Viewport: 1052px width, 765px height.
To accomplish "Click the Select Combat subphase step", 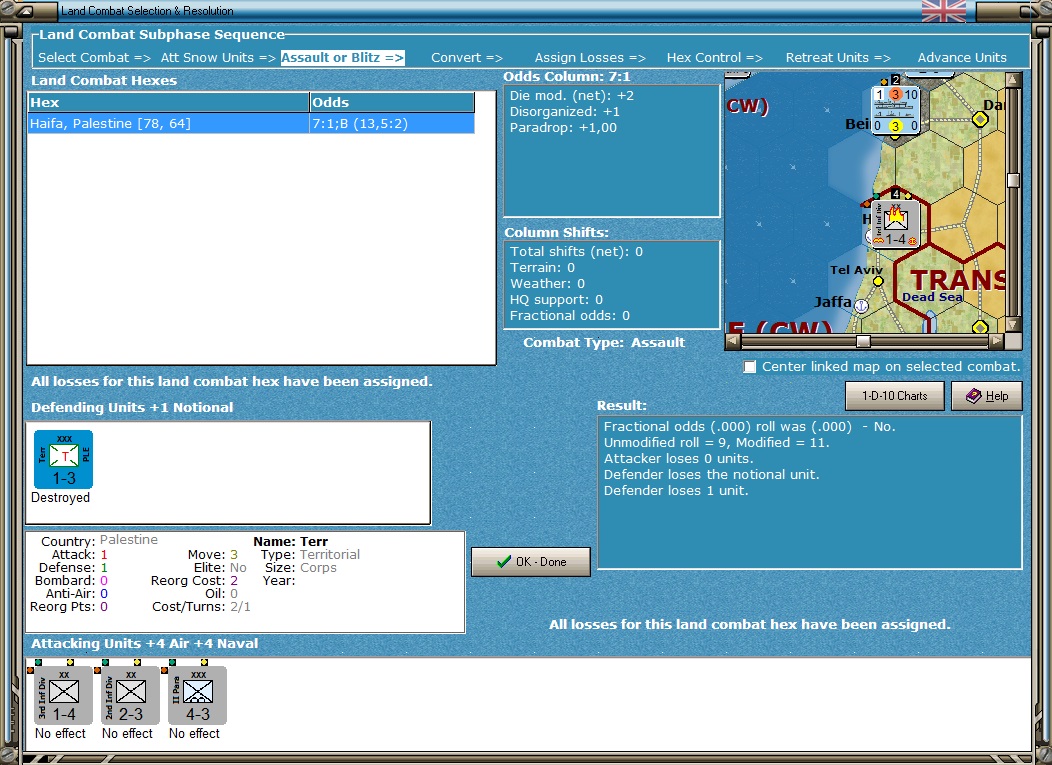I will point(94,58).
